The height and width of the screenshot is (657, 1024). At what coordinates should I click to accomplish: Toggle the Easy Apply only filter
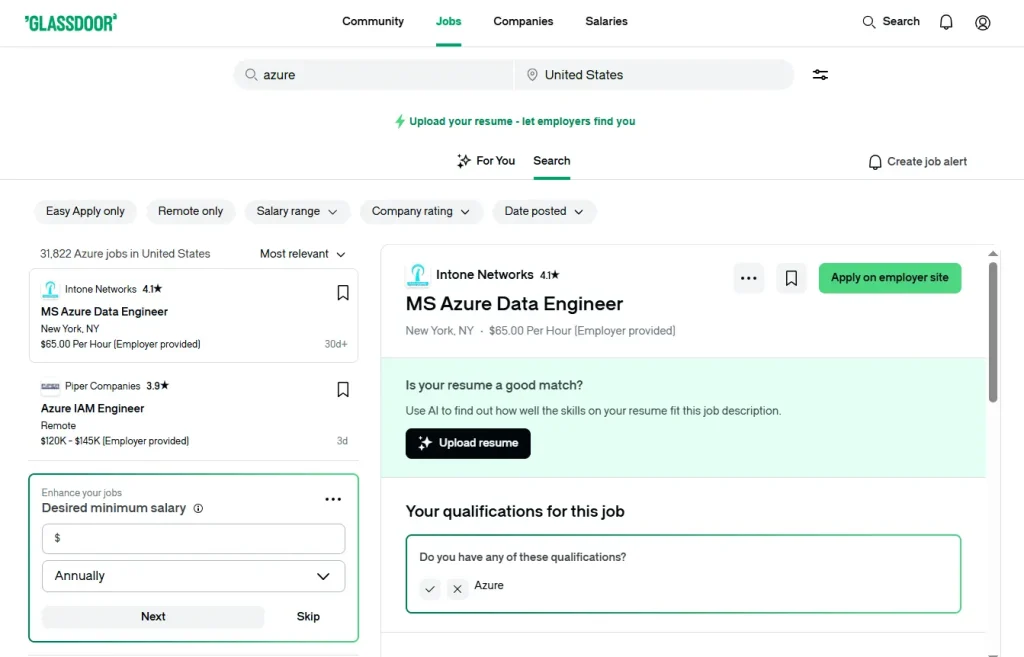[x=86, y=211]
